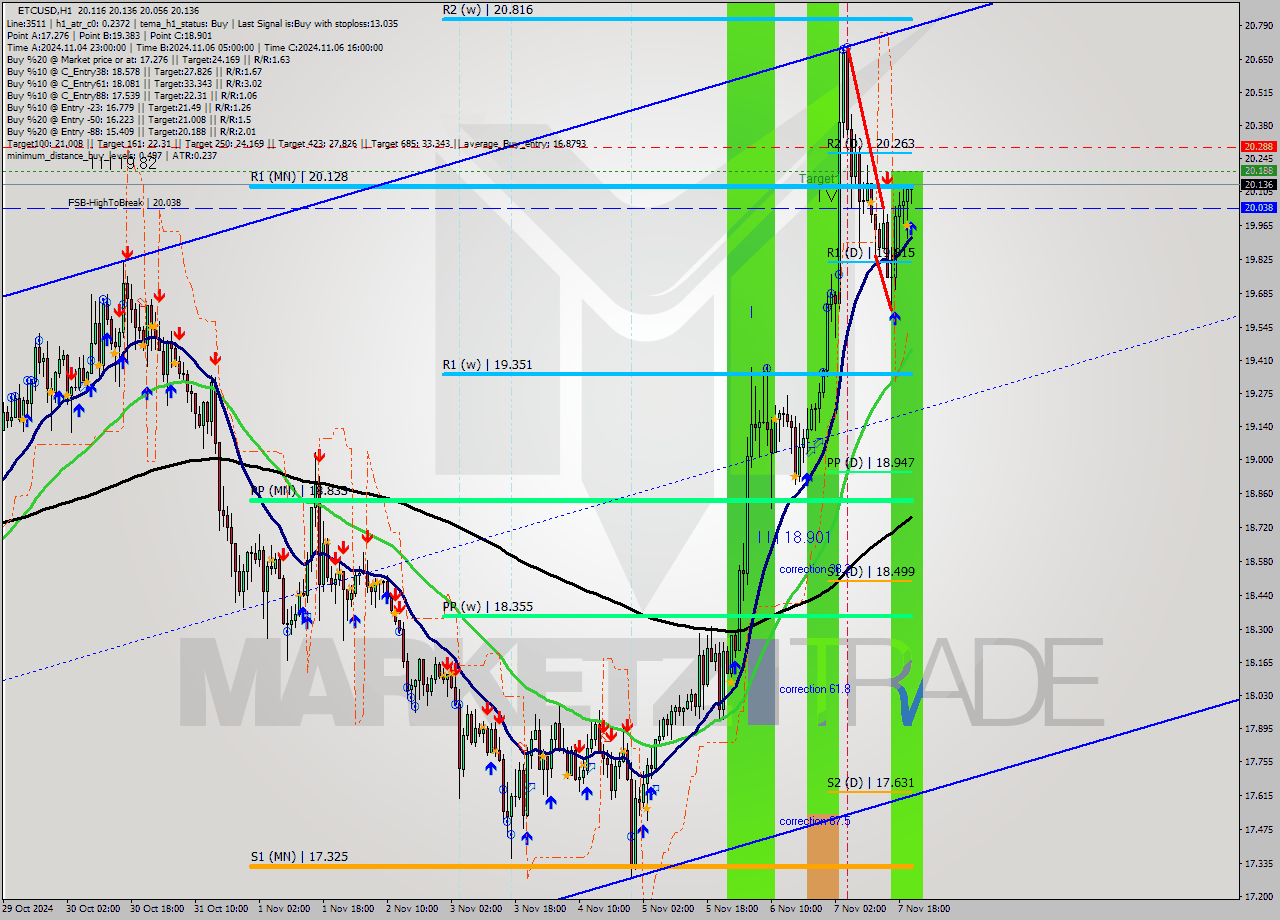
Task: Click the 'correction 61.8' Fibonacci label
Action: pyautogui.click(x=815, y=689)
